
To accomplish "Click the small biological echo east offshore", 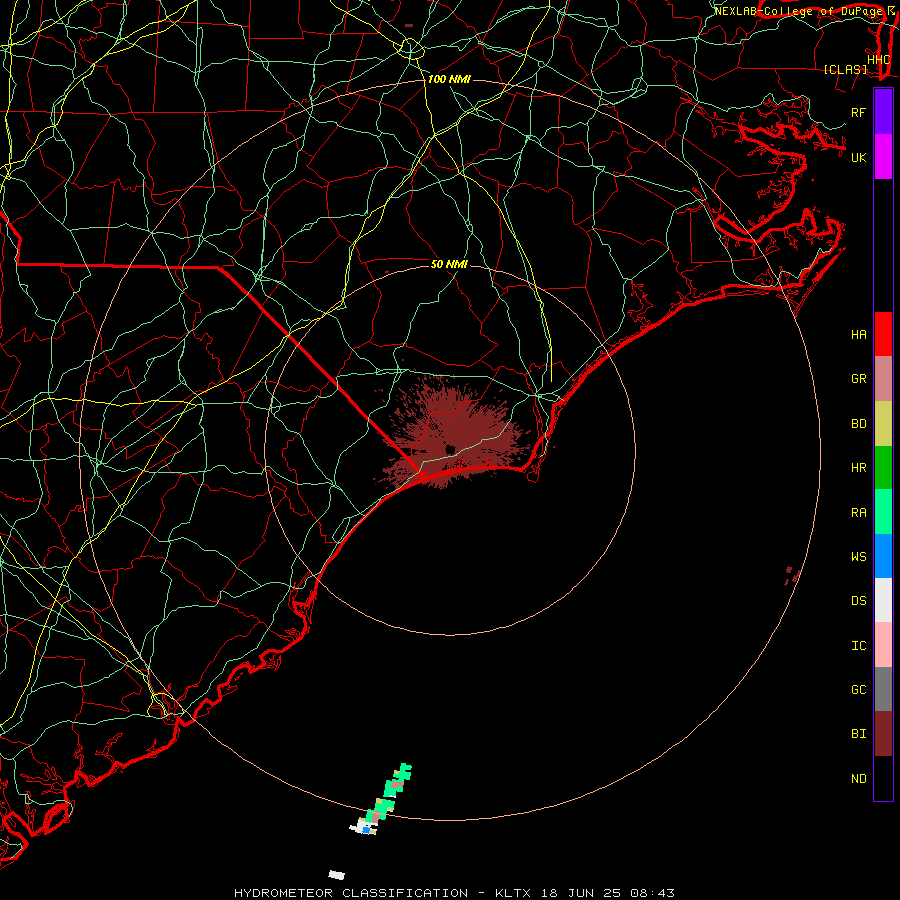I will click(x=792, y=575).
